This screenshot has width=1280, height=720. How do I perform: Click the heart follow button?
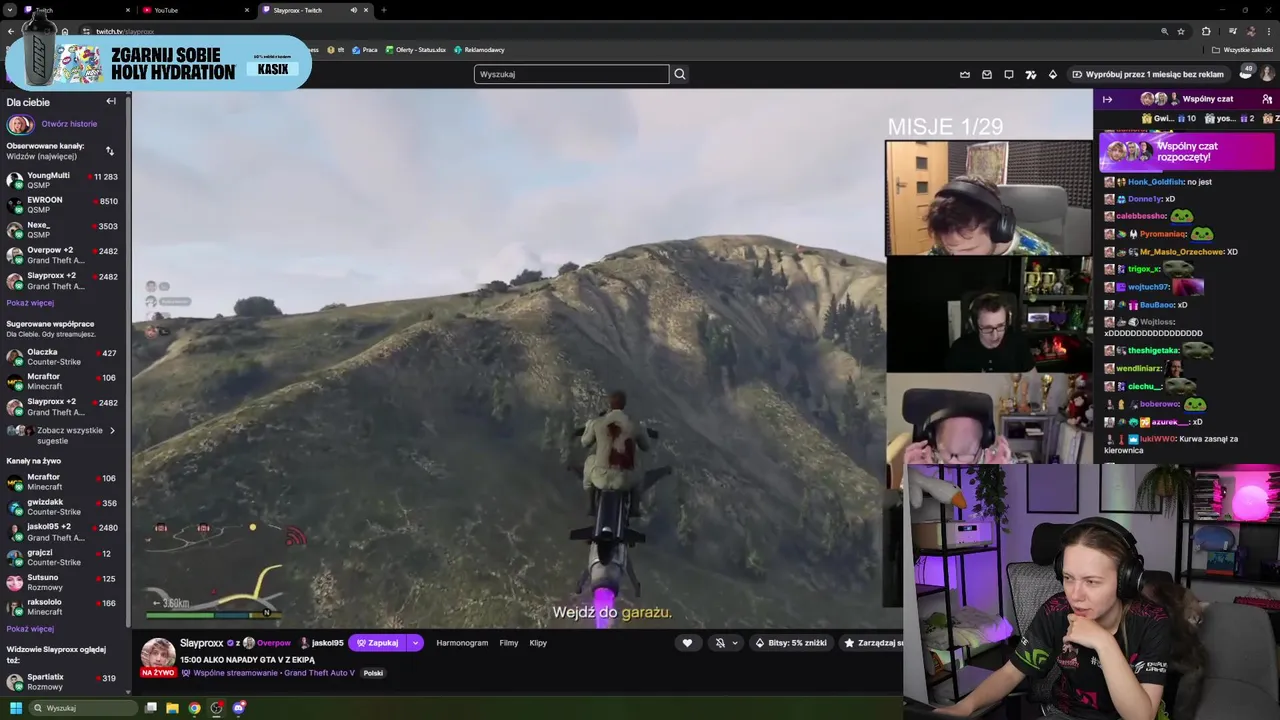pyautogui.click(x=687, y=643)
